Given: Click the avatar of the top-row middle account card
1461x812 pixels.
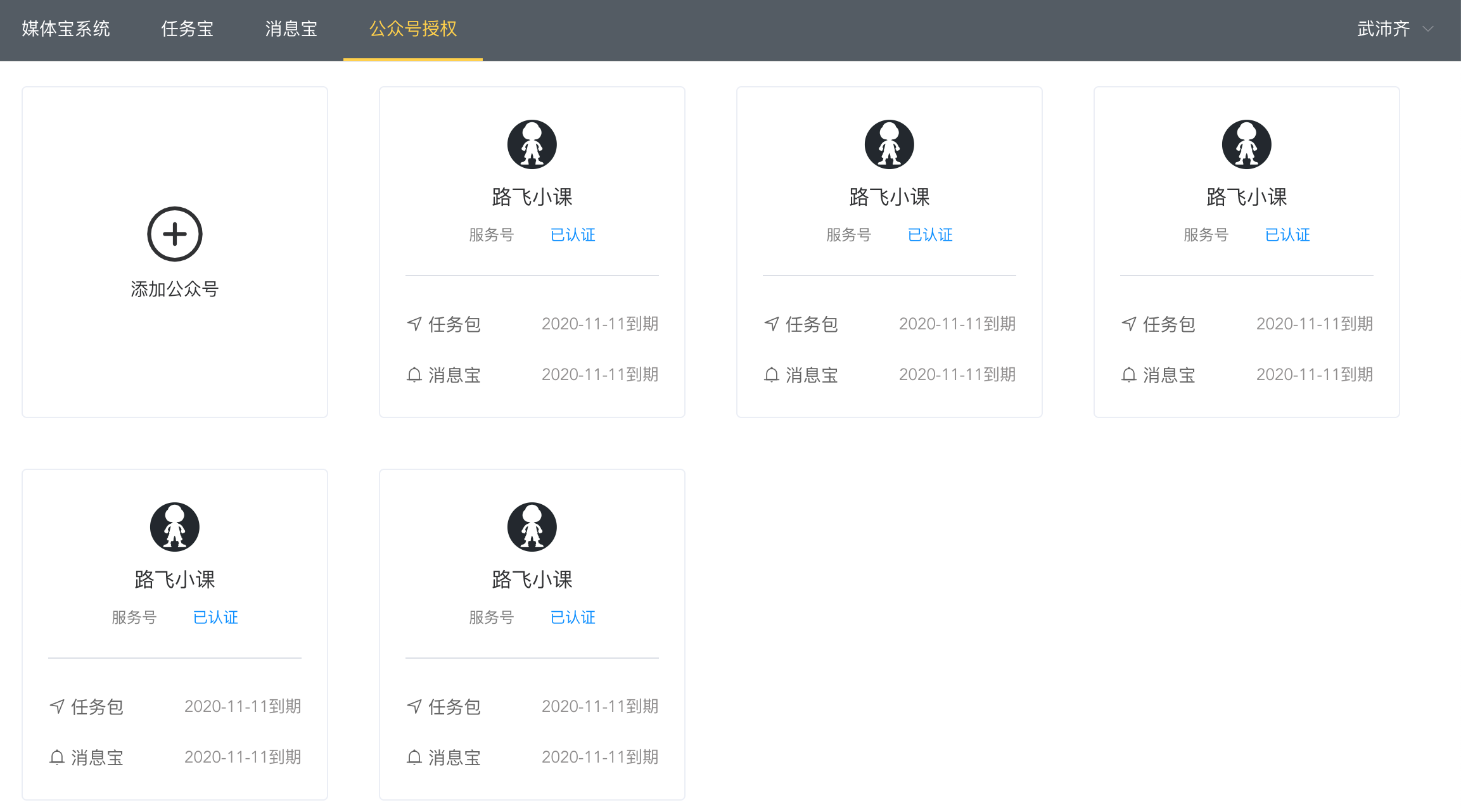Looking at the screenshot, I should [890, 144].
